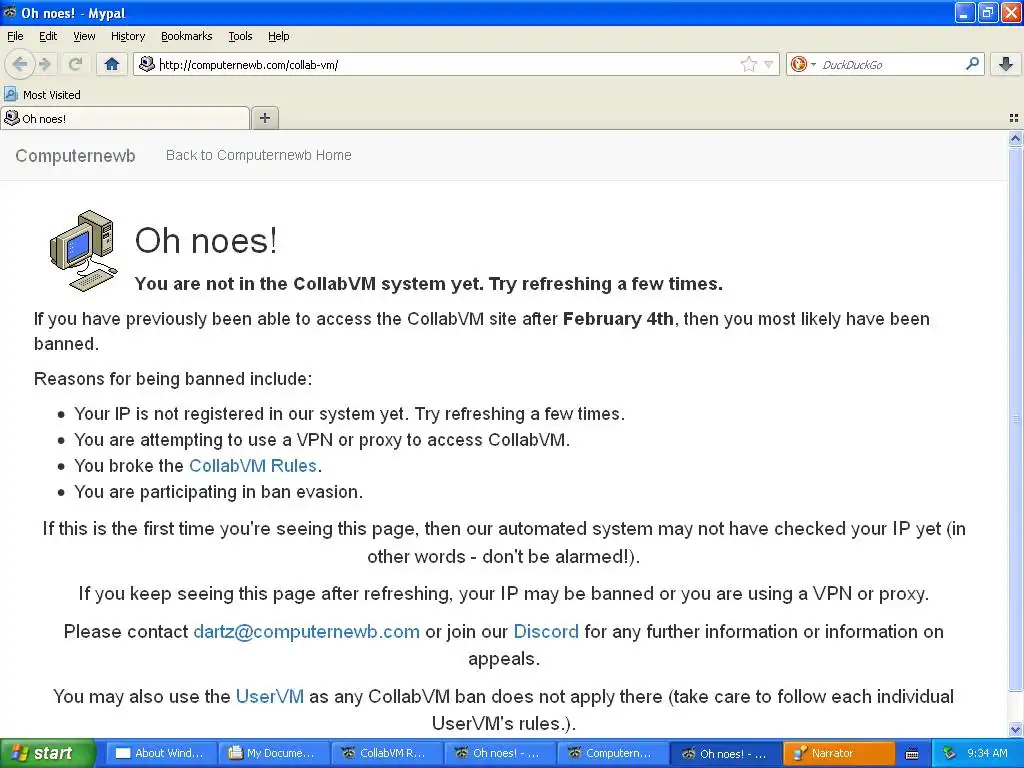Image resolution: width=1024 pixels, height=768 pixels.
Task: Open the bookmark star dropdown arrow
Action: pyautogui.click(x=769, y=64)
